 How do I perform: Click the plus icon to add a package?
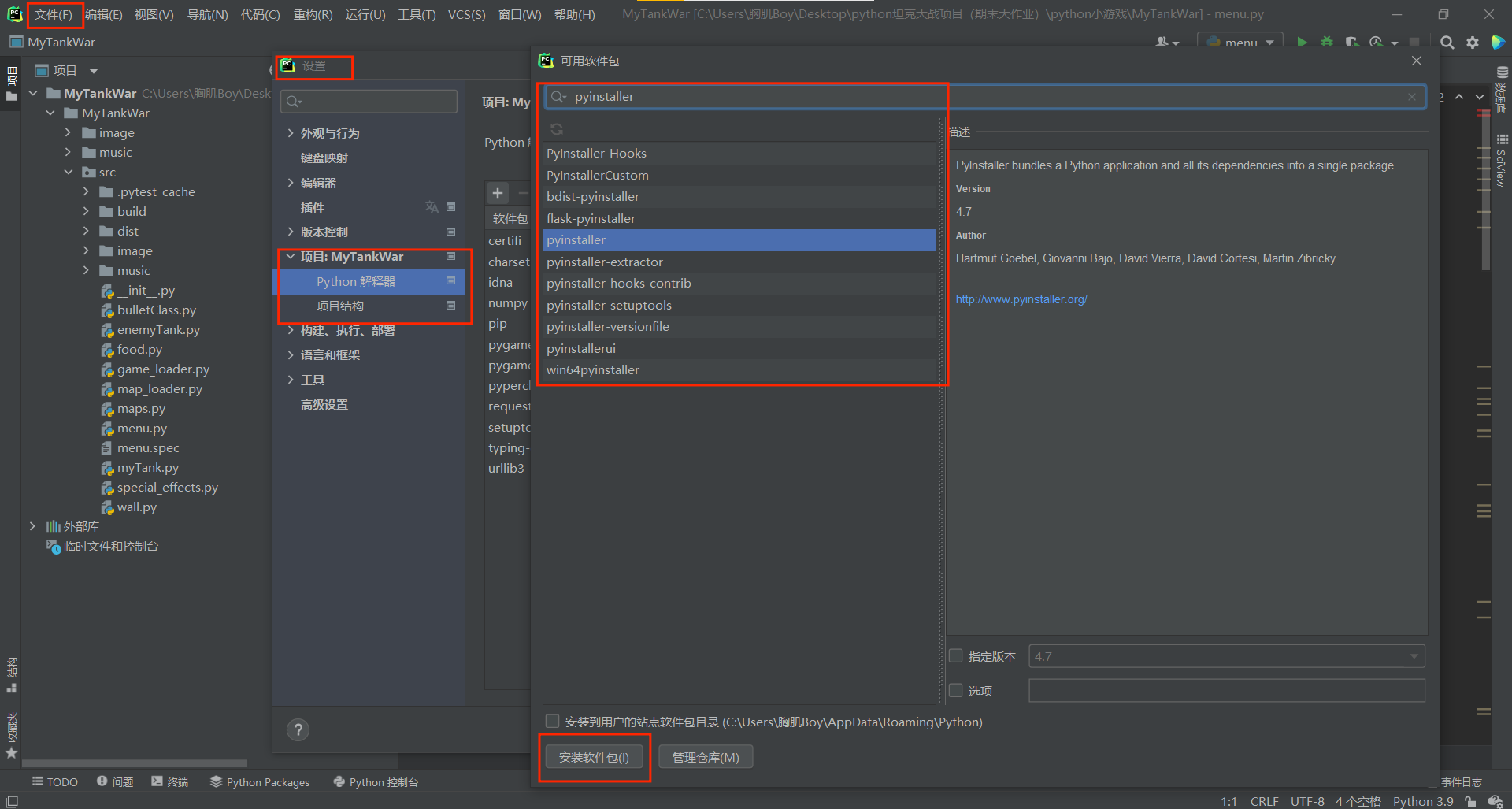498,193
